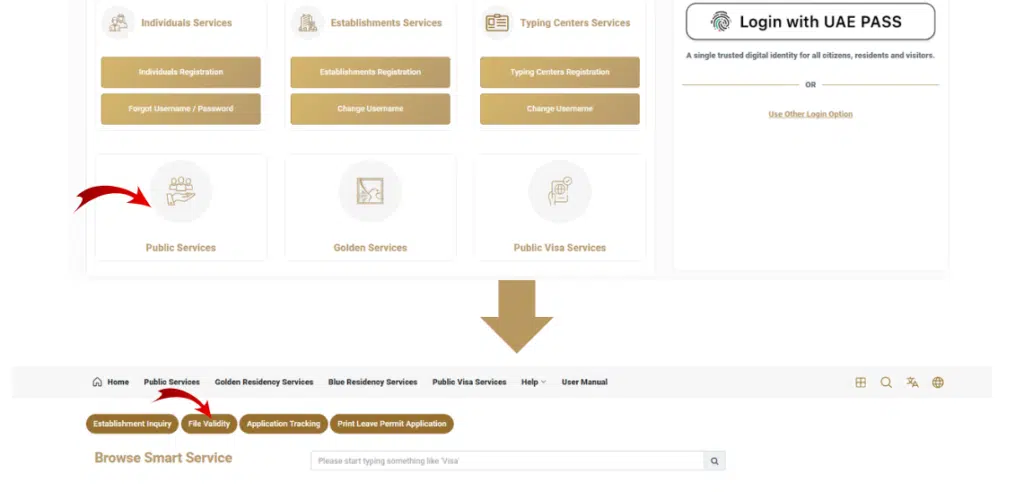Expand the Help menu chevron
Image resolution: width=1024 pixels, height=492 pixels.
[x=543, y=382]
